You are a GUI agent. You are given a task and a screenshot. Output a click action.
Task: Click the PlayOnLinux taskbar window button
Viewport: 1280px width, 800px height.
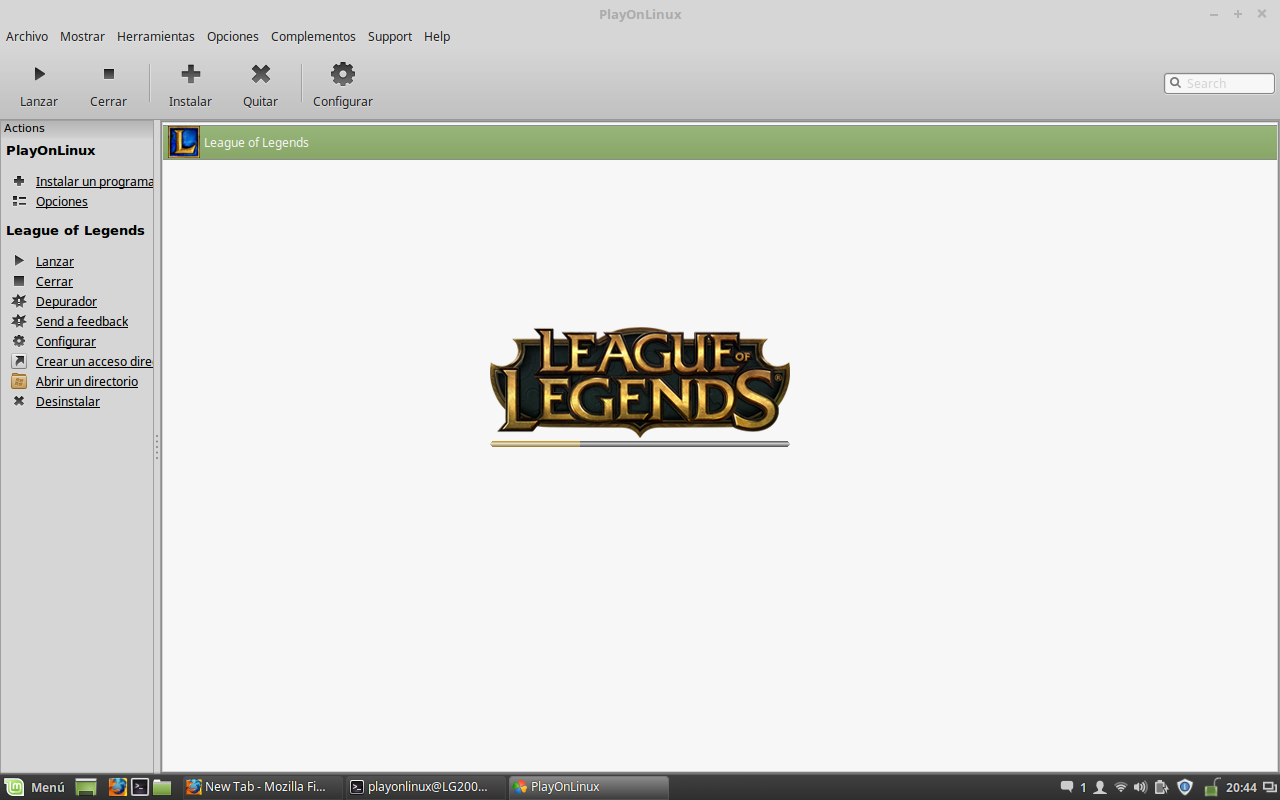588,787
